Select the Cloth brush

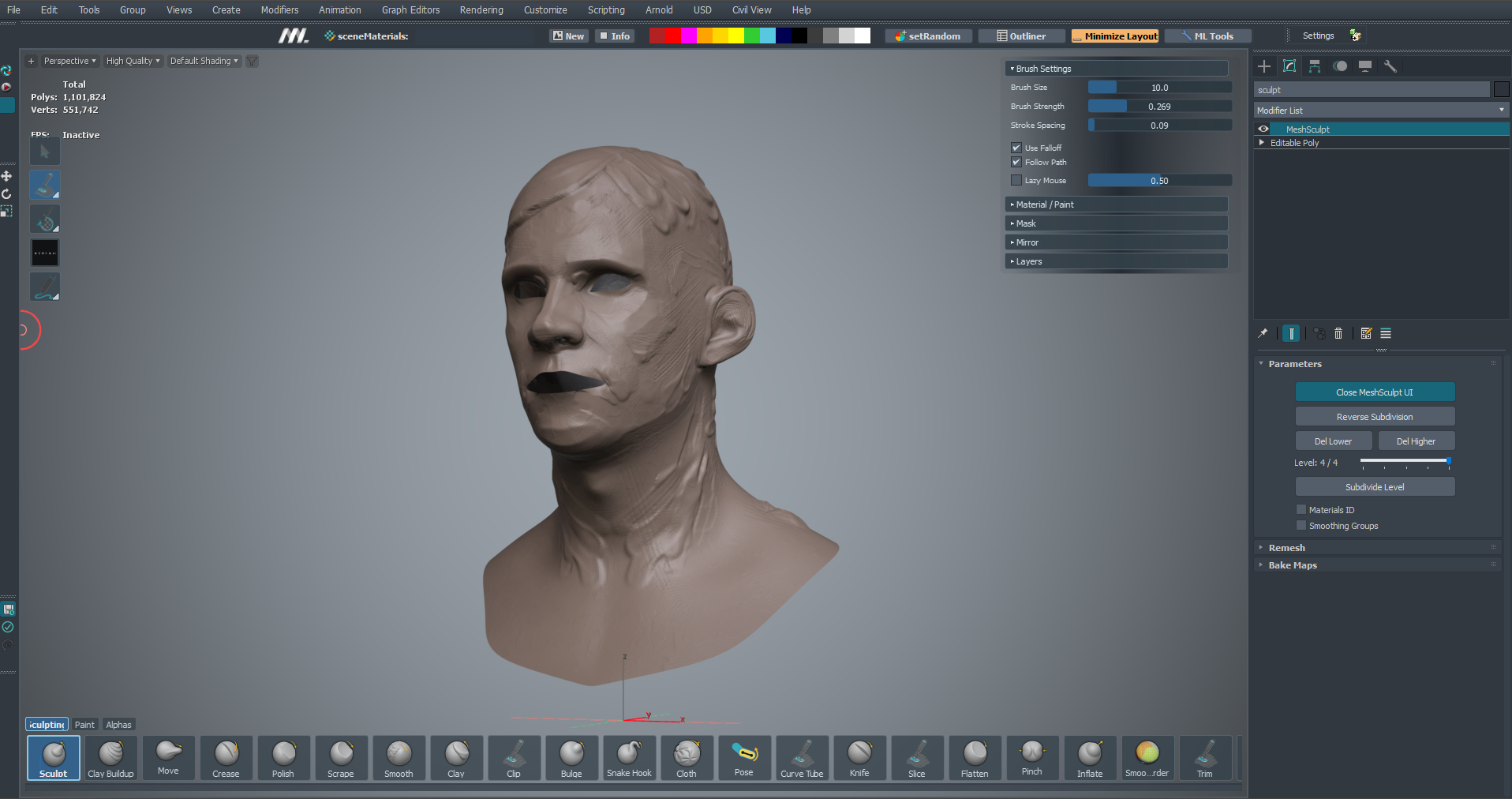tap(687, 758)
